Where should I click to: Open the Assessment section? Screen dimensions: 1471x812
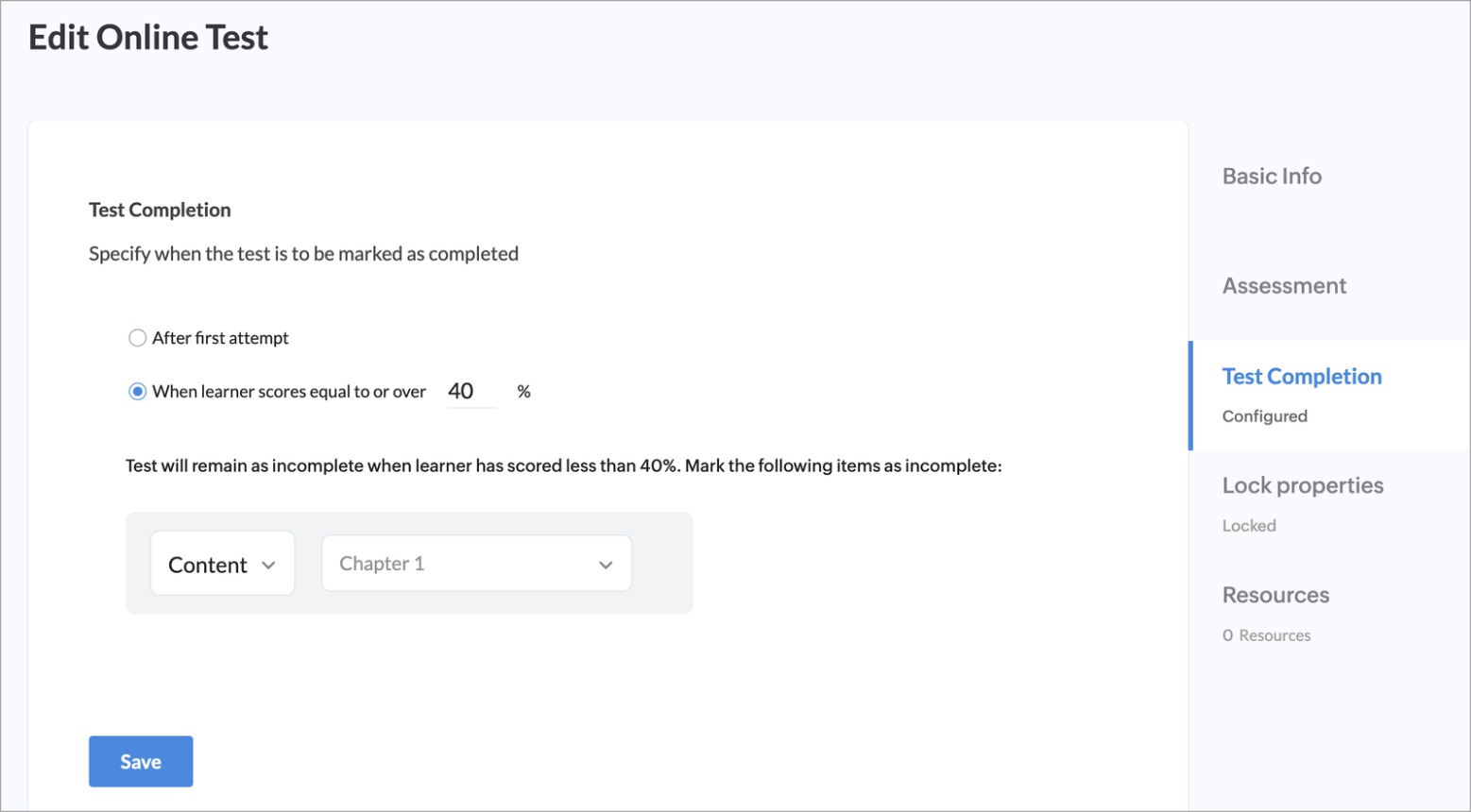(x=1284, y=286)
